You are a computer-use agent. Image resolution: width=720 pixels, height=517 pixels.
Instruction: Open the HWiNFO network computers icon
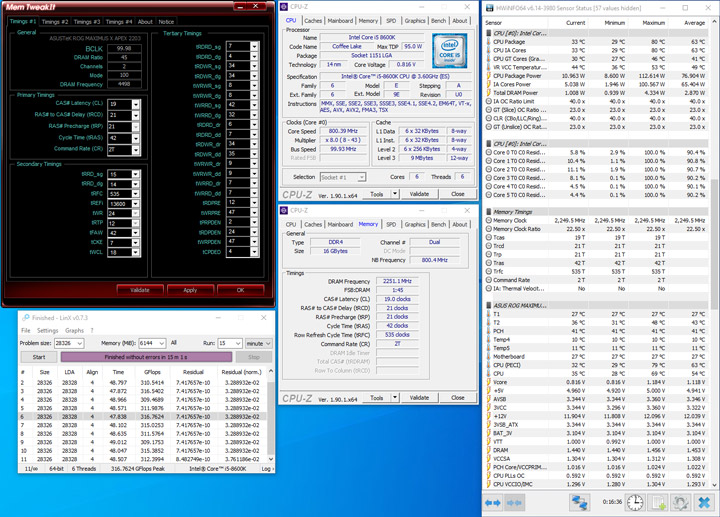(580, 503)
